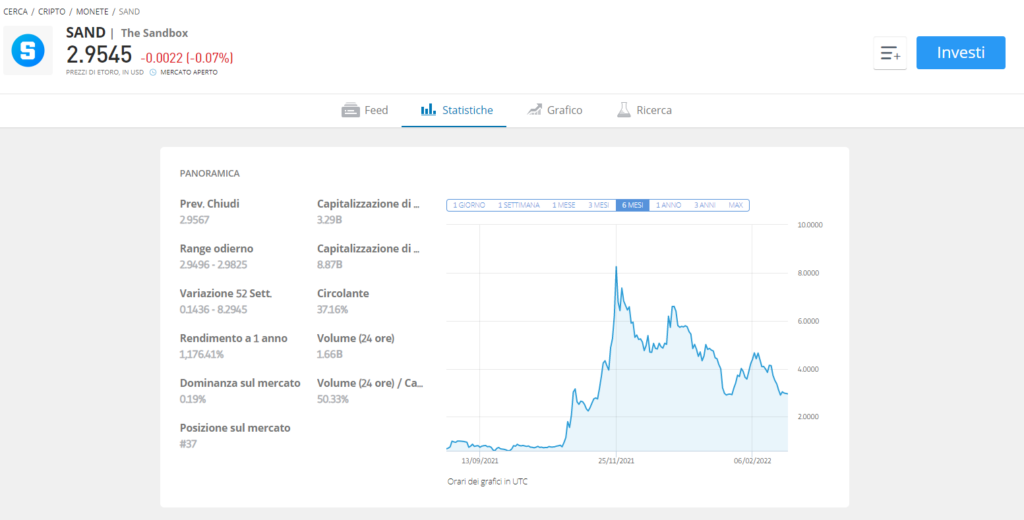Click the 8.0000 y-axis label
Image resolution: width=1024 pixels, height=520 pixels.
[810, 273]
